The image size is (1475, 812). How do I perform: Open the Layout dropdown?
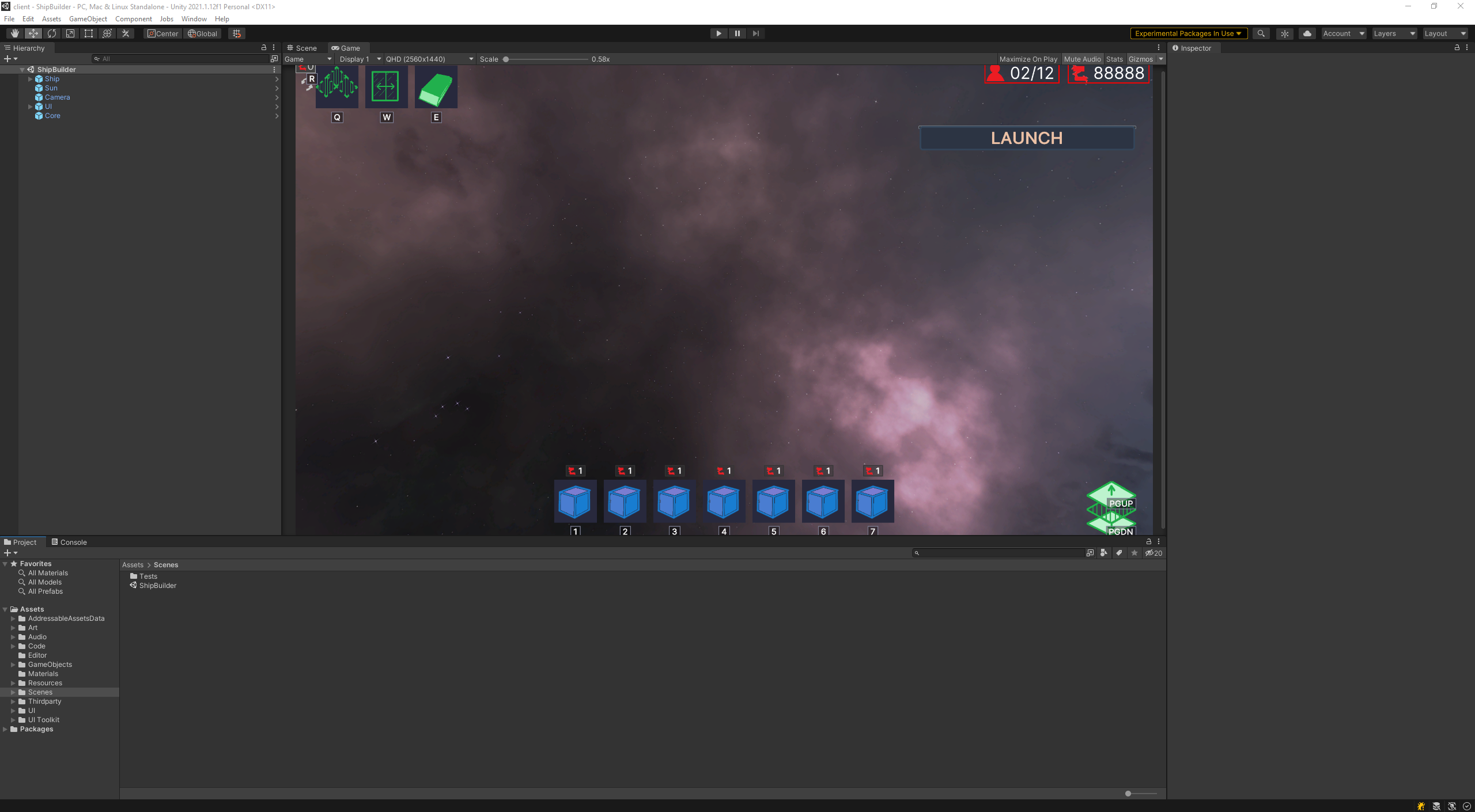point(1445,33)
